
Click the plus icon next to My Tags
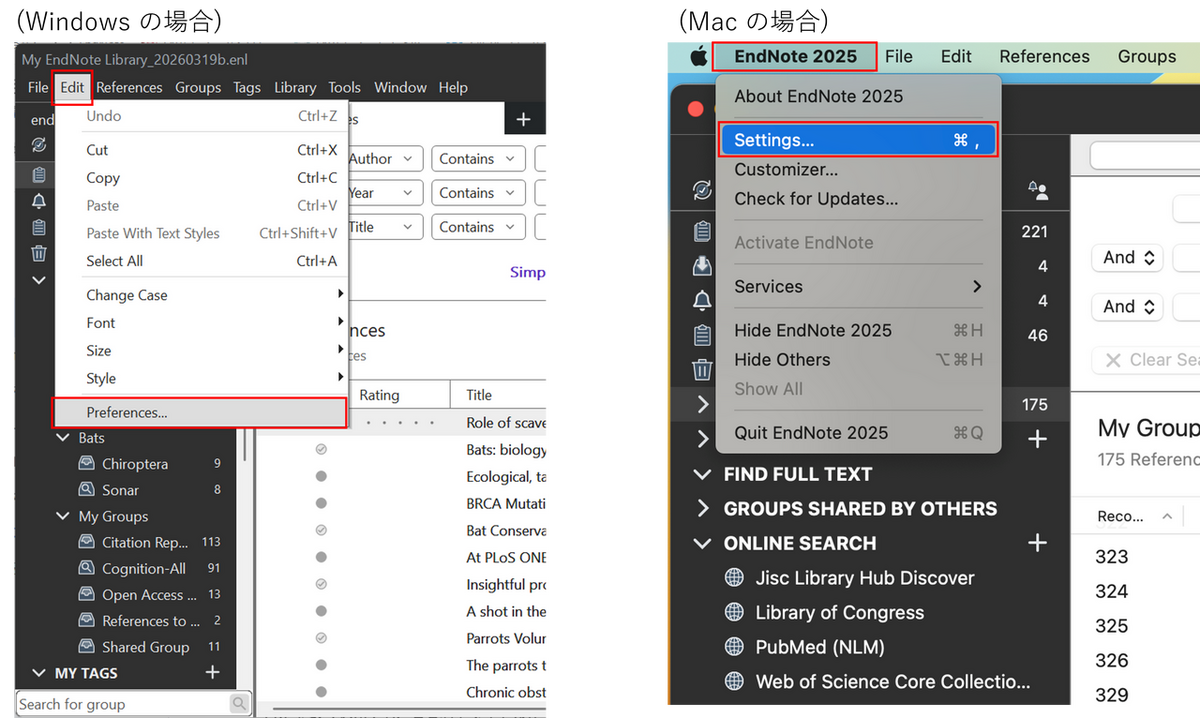click(212, 673)
